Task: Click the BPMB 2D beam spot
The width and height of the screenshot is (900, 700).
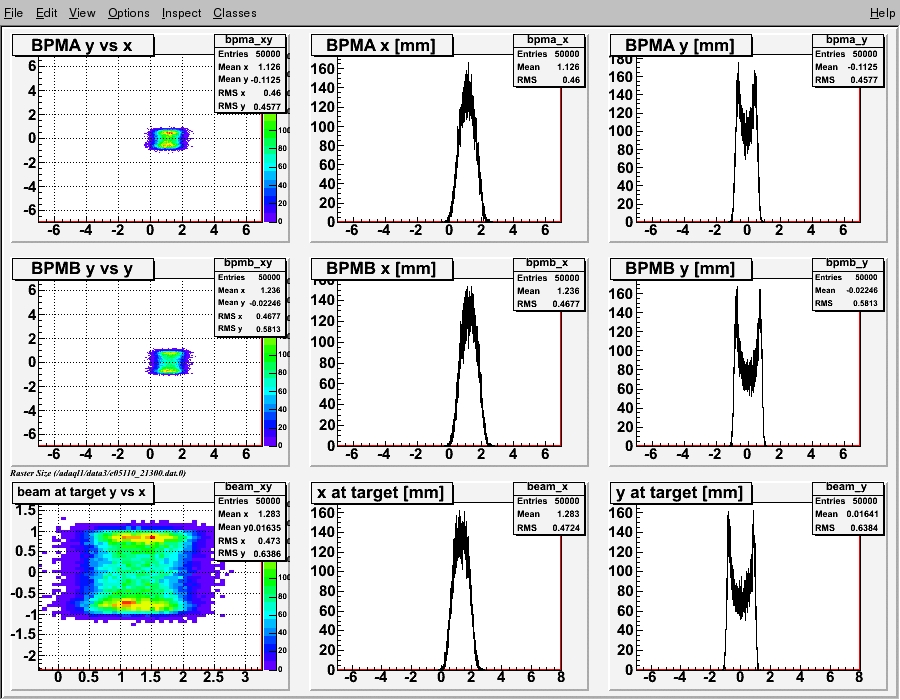Action: click(169, 362)
